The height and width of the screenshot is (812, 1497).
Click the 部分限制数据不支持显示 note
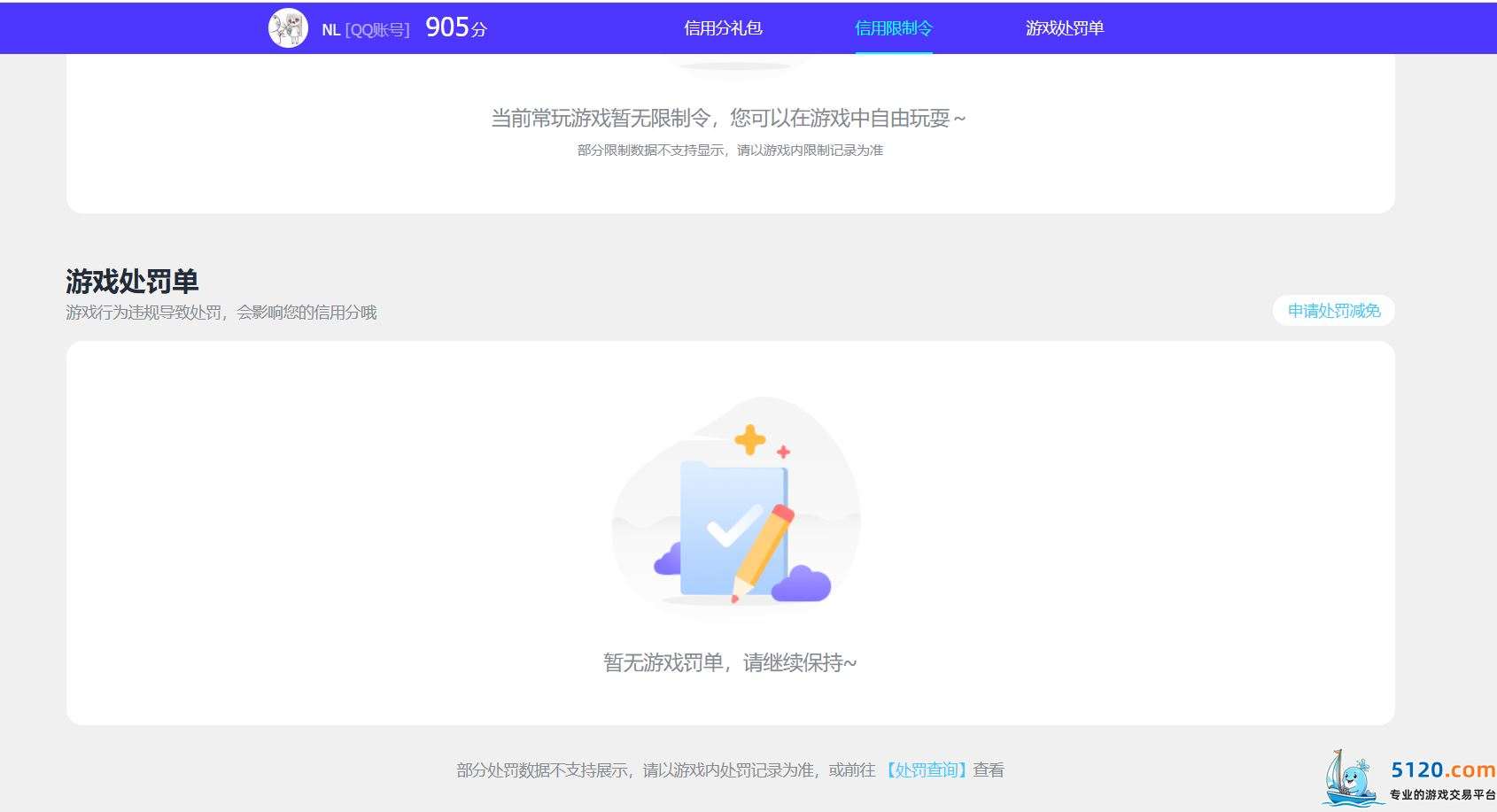[x=730, y=151]
